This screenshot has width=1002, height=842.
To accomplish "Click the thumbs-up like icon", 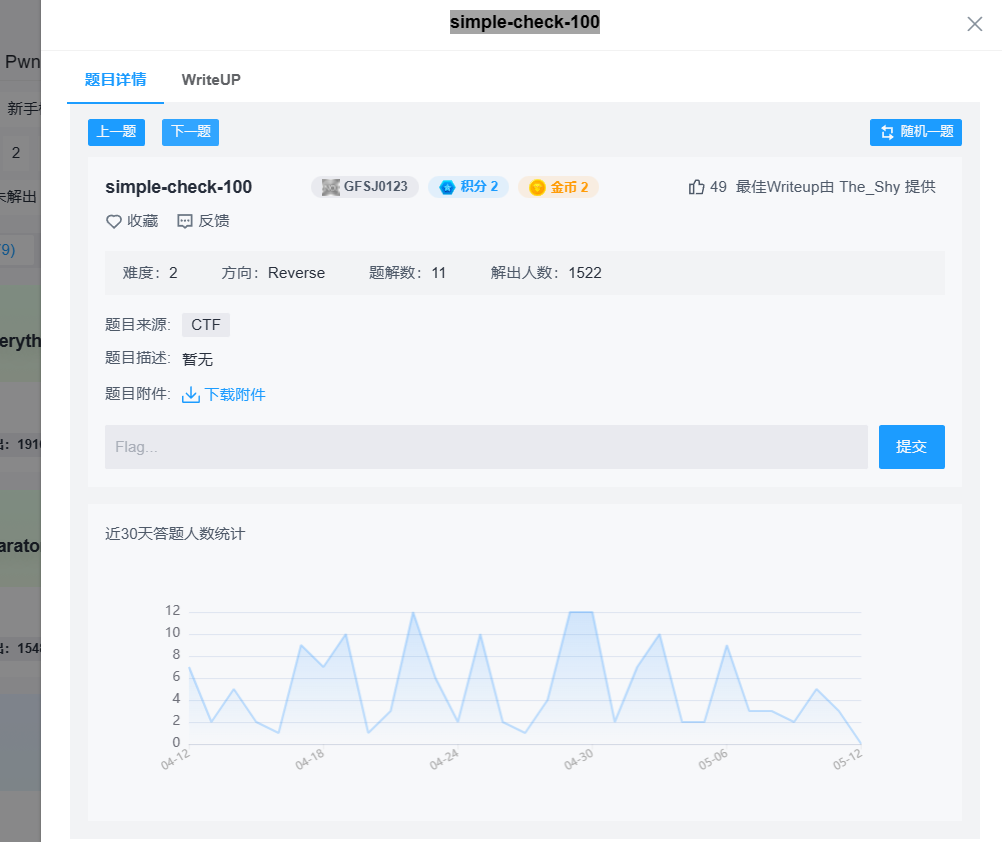I will pos(697,187).
